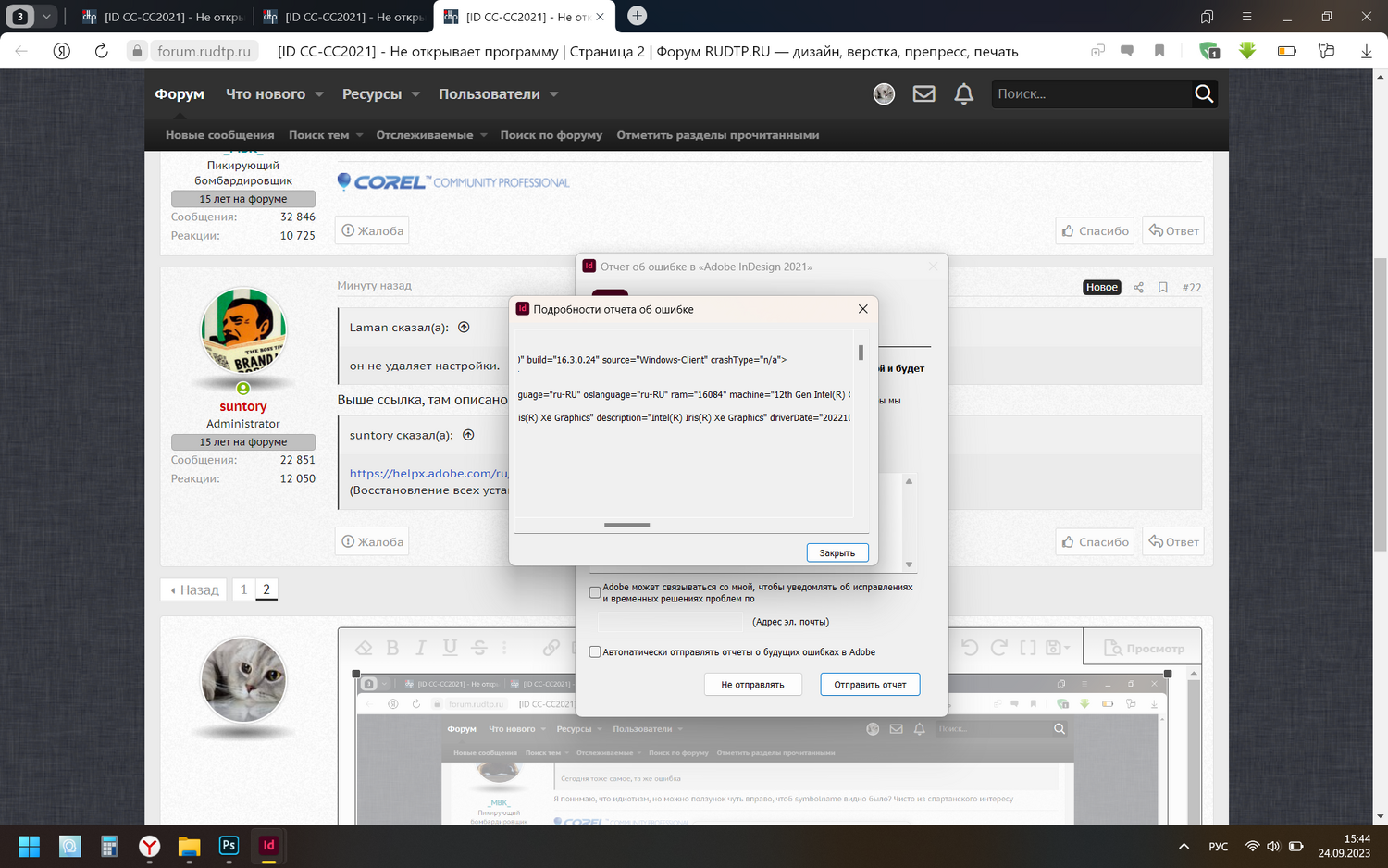Show hidden system tray icons chevron
Viewport: 1388px width, 868px height.
pos(1184,846)
